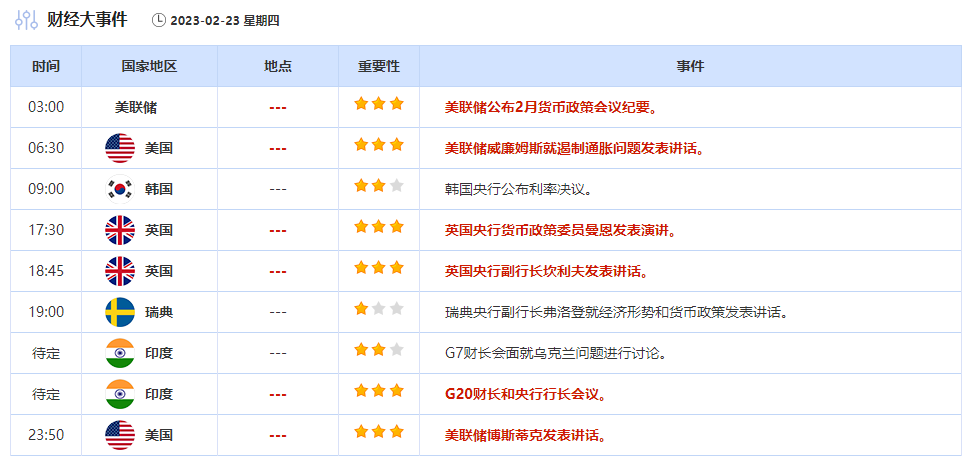Open event 美联储威廉姆斯就遏制通胀问题发表讲话
The image size is (969, 461).
click(x=575, y=148)
